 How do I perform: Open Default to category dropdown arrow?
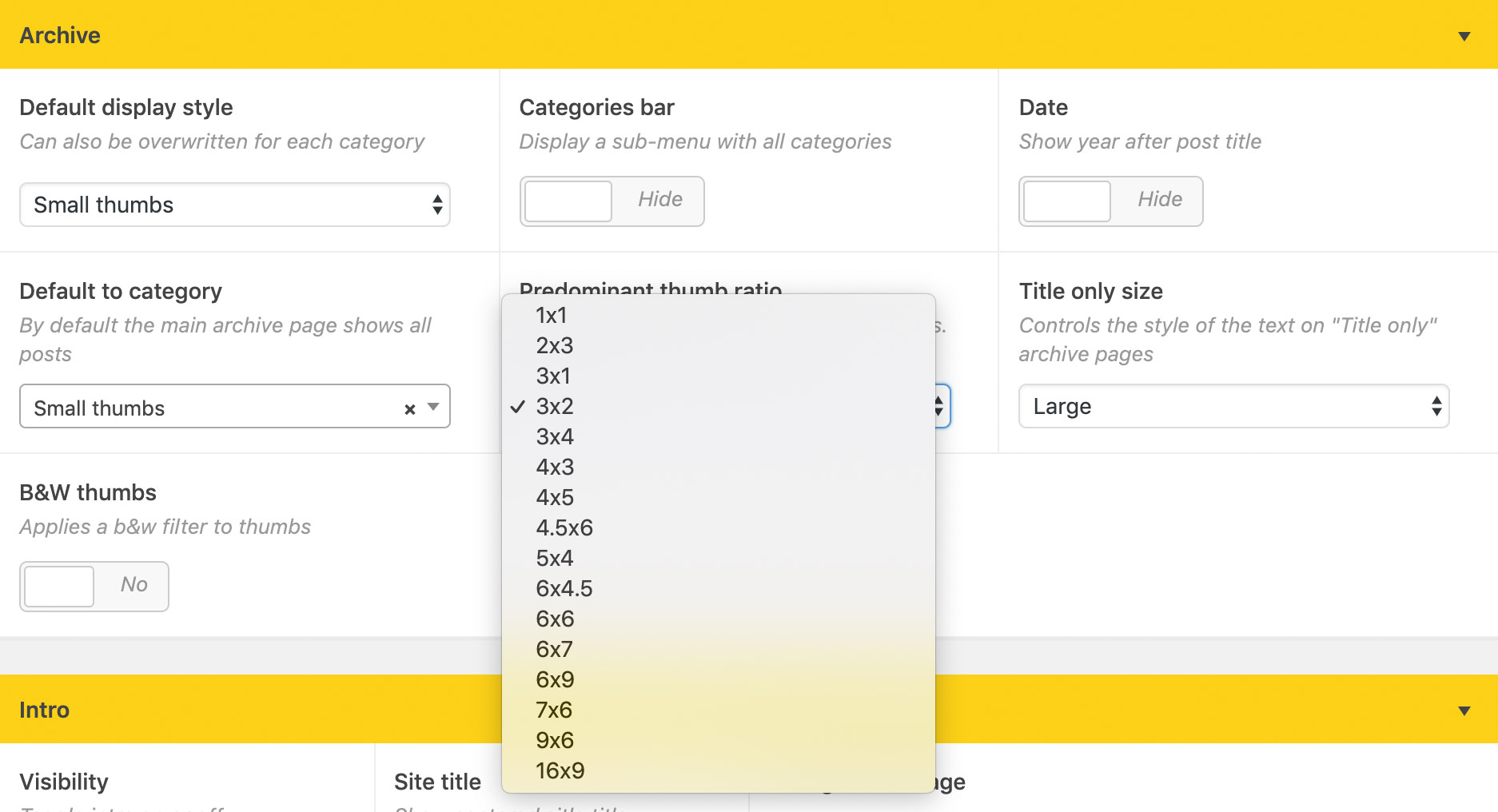point(433,407)
